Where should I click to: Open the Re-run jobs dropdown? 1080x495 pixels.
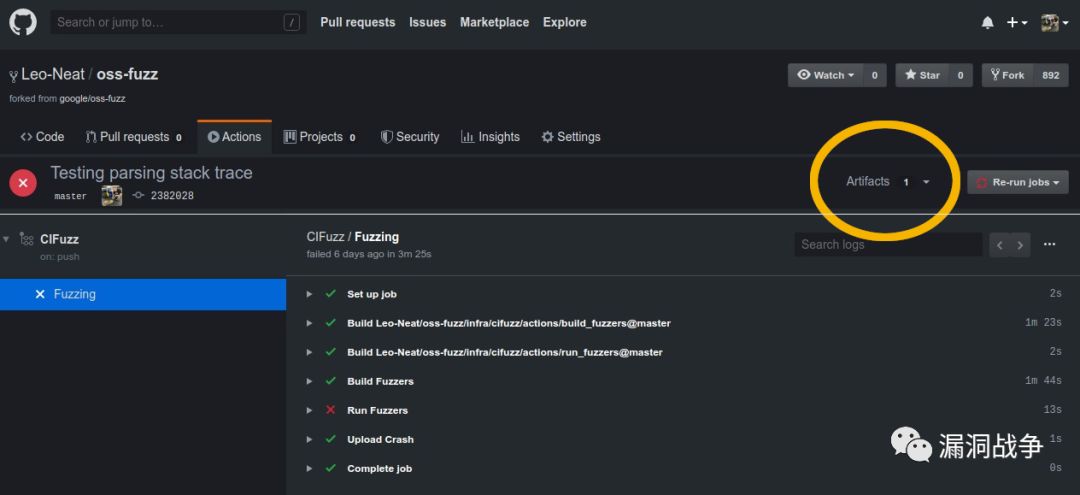[x=1018, y=182]
